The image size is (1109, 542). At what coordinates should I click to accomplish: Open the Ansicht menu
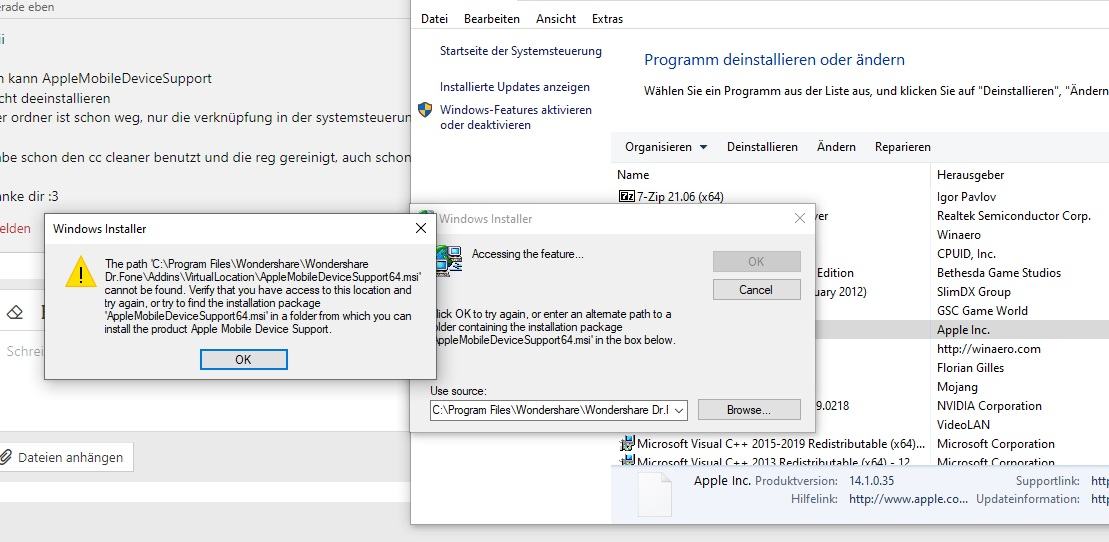pyautogui.click(x=556, y=19)
